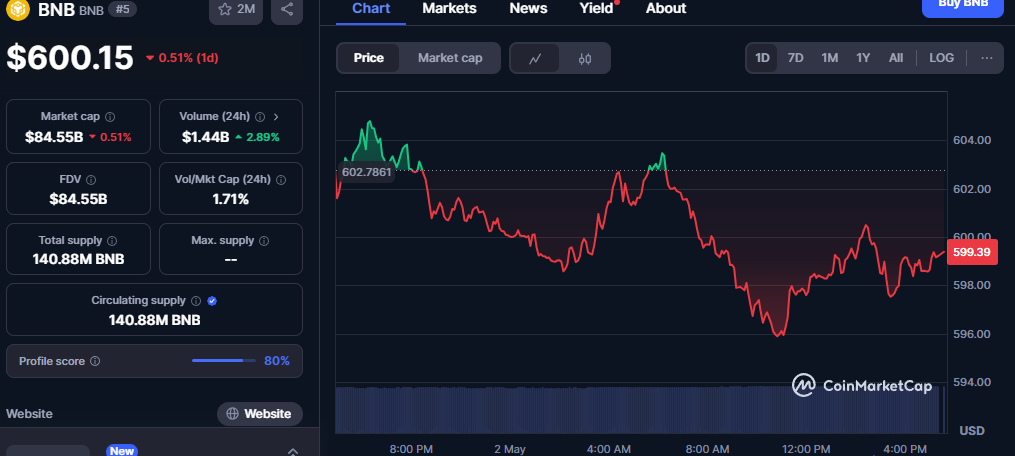Image resolution: width=1015 pixels, height=456 pixels.
Task: Click the New badge label
Action: point(122,451)
